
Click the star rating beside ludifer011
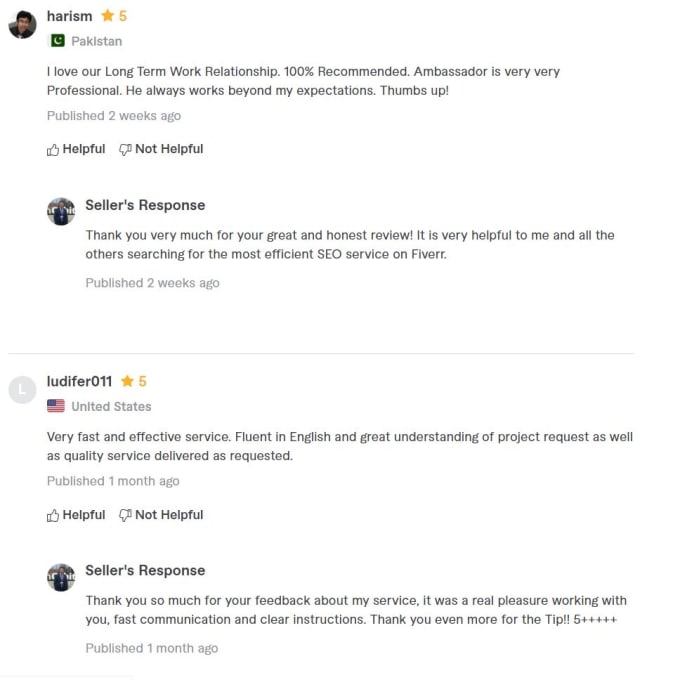134,381
